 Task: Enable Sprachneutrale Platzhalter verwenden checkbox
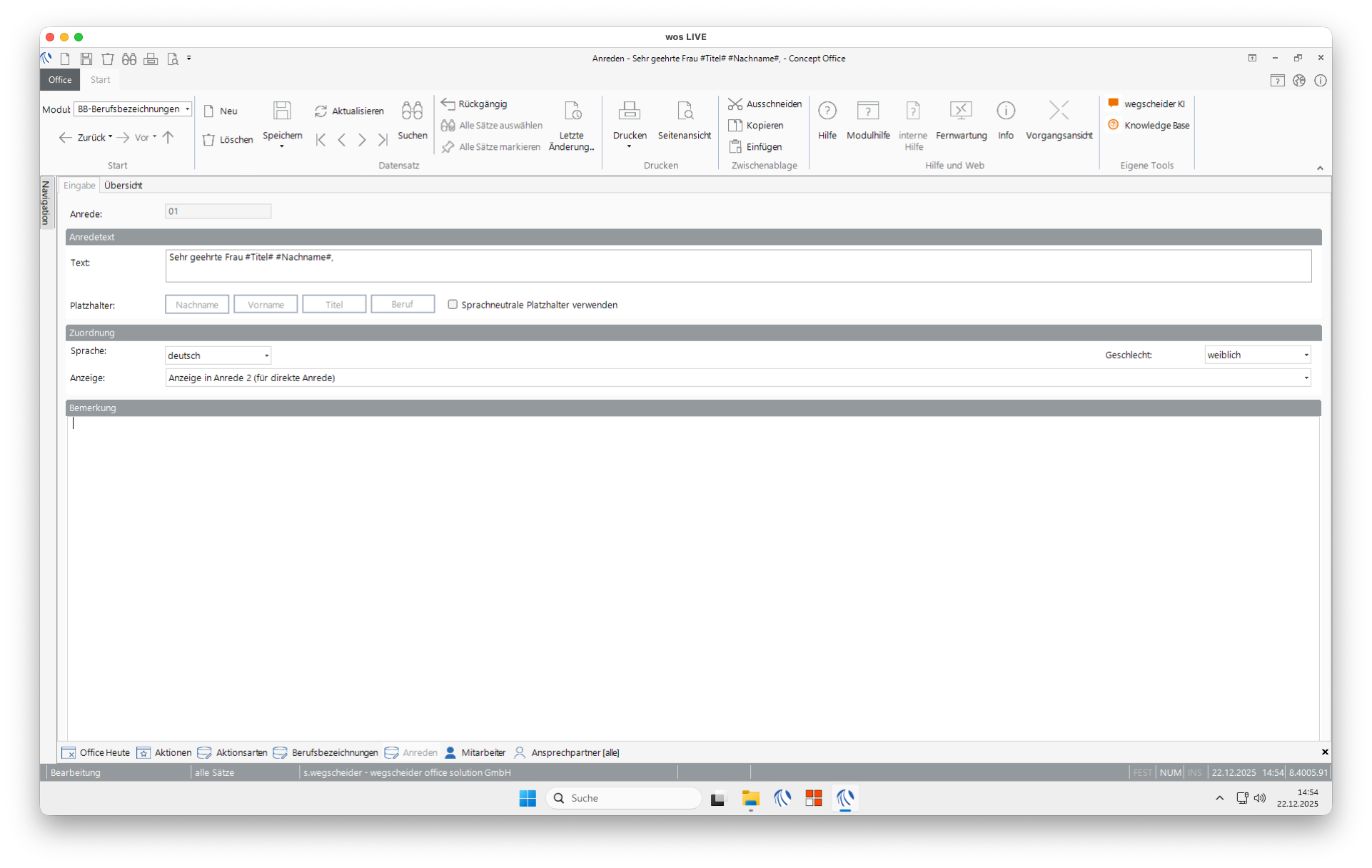click(x=453, y=305)
